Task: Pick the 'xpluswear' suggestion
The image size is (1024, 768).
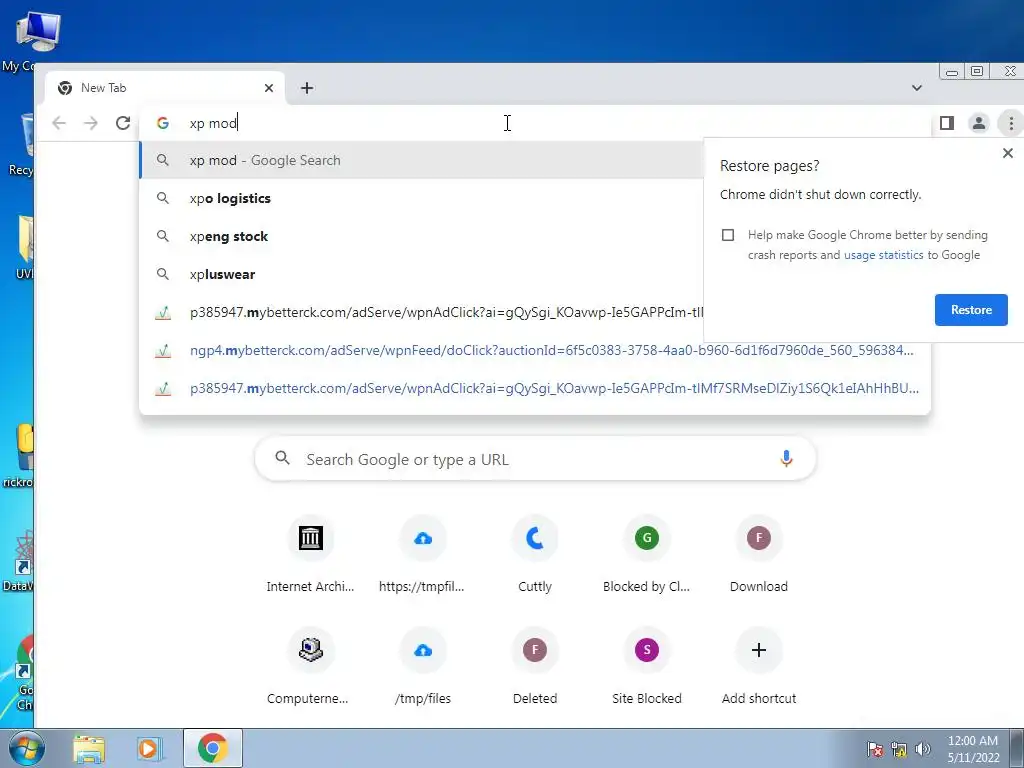Action: click(x=422, y=274)
